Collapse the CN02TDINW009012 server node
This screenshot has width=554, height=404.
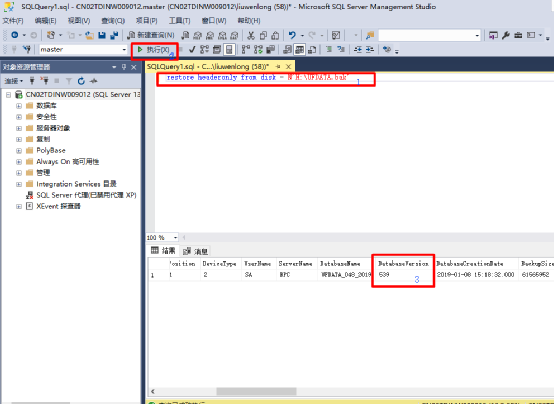pyautogui.click(x=8, y=95)
